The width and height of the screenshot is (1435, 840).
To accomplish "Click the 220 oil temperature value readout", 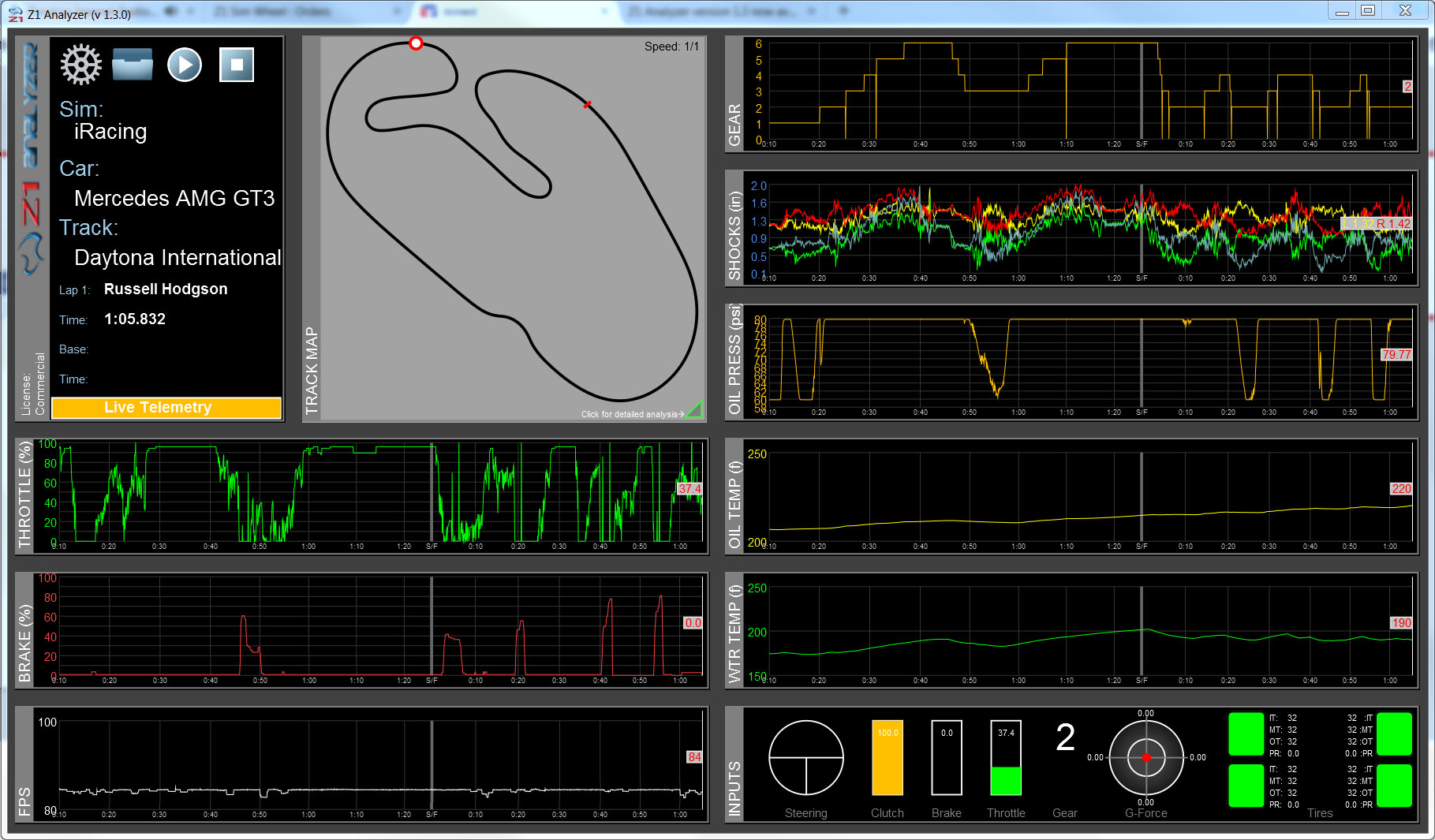I will tap(1401, 489).
